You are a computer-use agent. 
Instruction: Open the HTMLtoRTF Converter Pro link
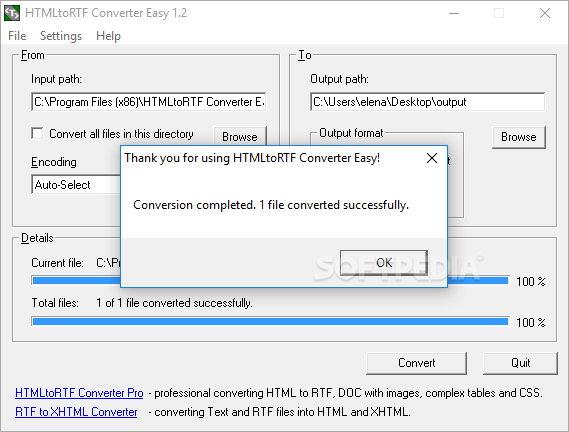point(79,393)
